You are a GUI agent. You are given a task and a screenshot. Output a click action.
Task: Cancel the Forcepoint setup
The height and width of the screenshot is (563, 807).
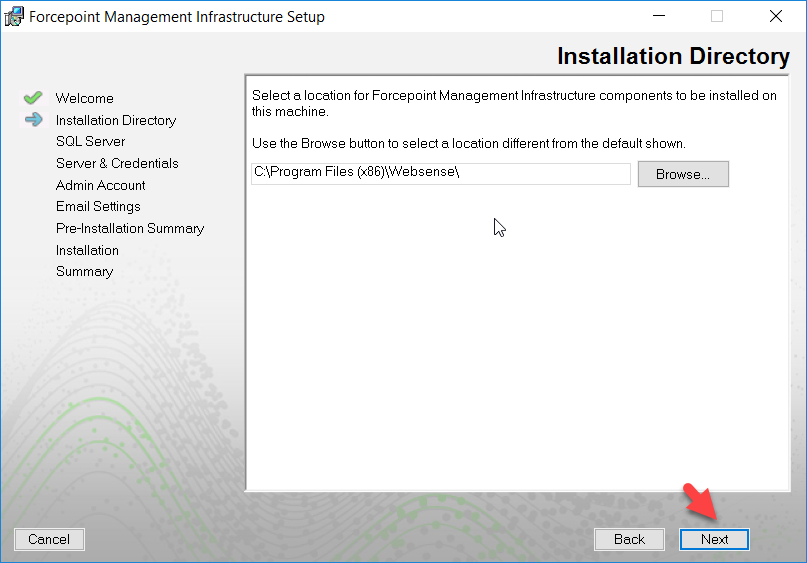point(49,539)
